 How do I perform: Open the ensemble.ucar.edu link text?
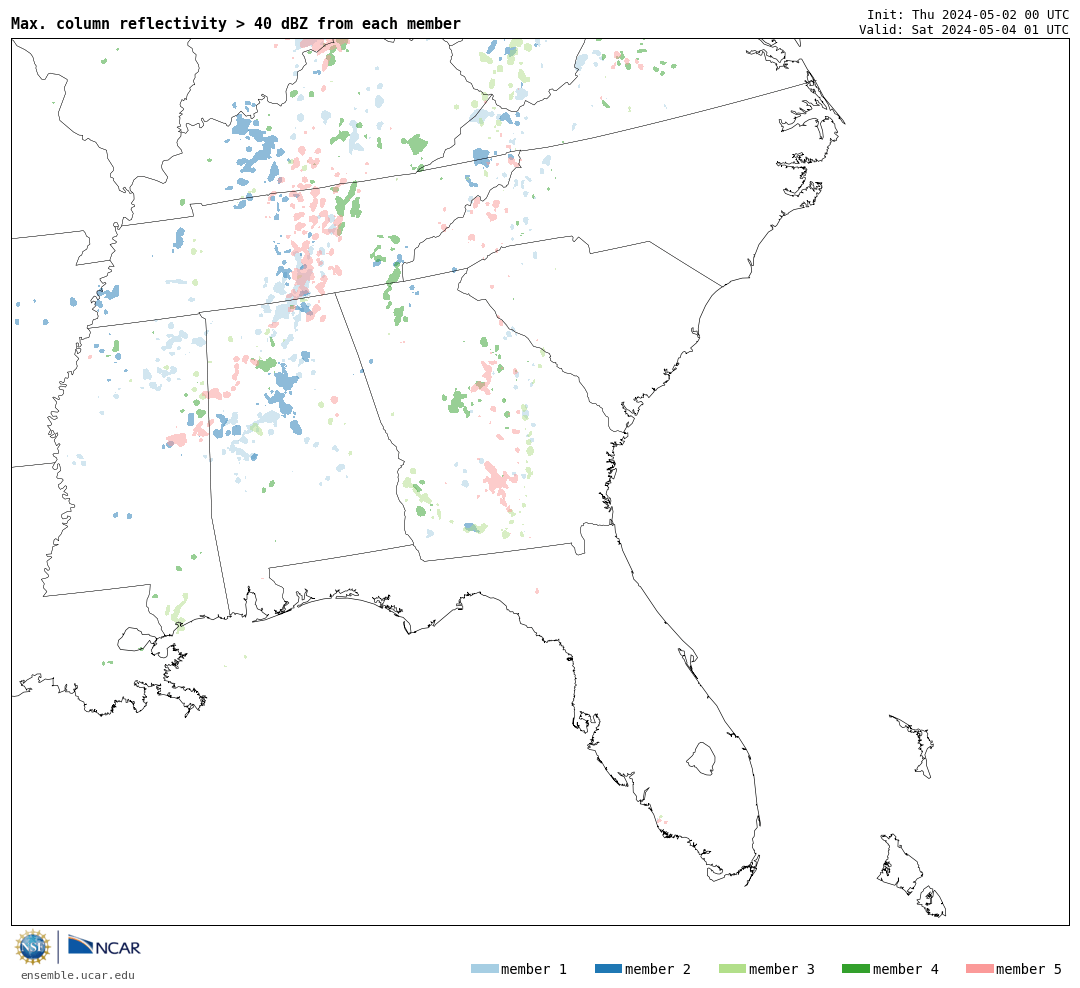click(78, 975)
